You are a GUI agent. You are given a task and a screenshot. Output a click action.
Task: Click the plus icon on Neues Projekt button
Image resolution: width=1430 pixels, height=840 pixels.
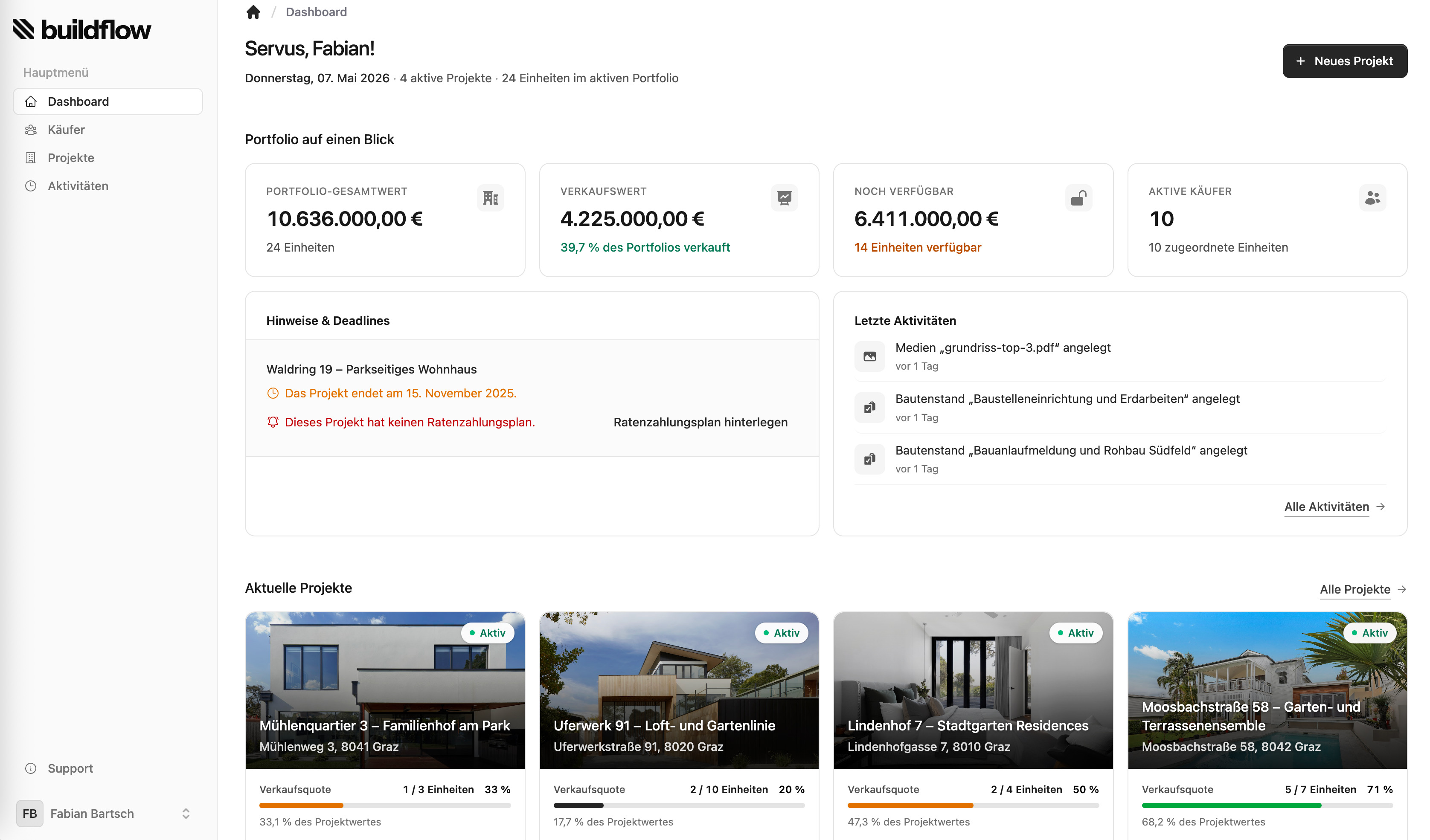point(1301,61)
